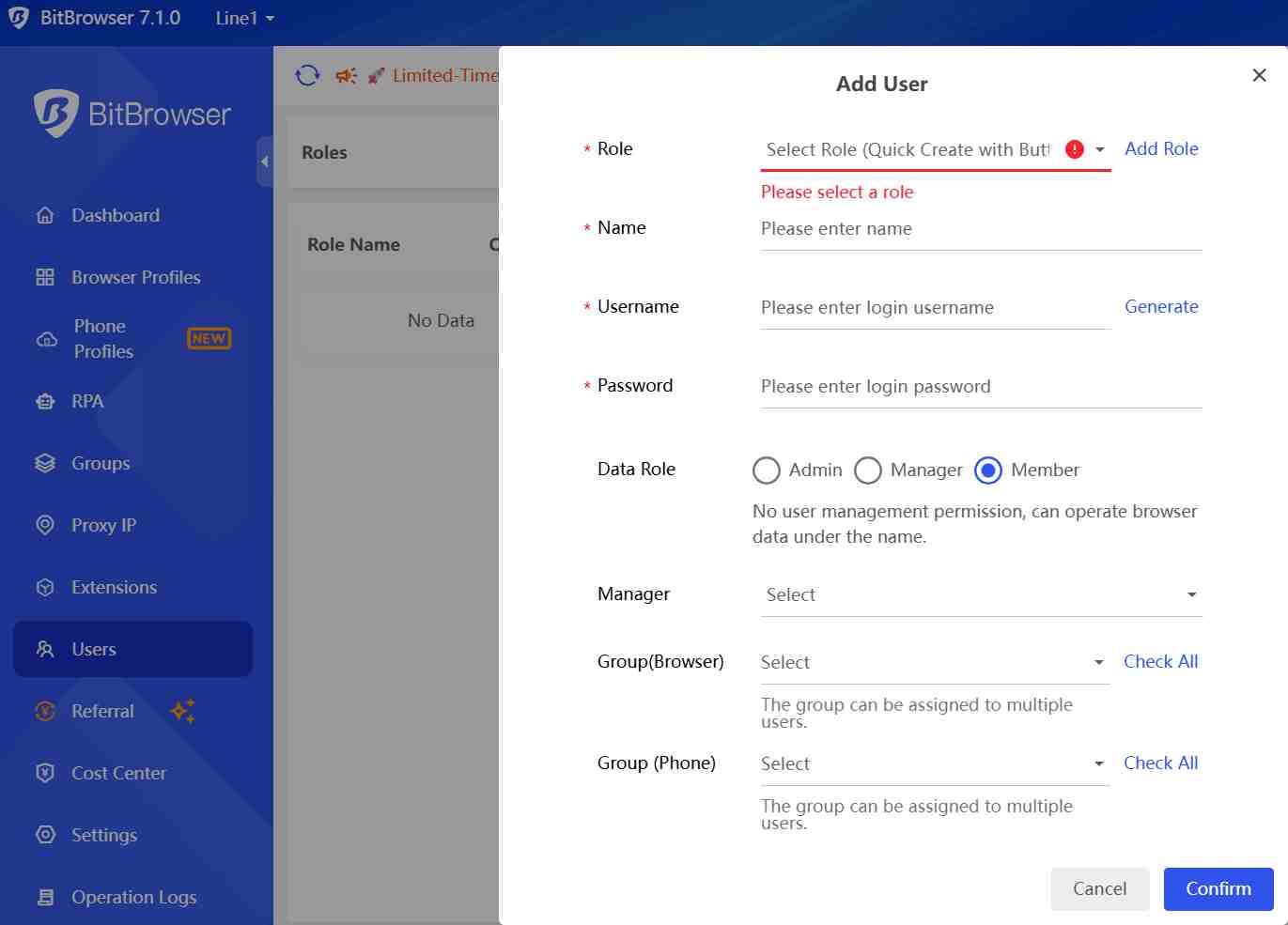Click the Name input field
The image size is (1288, 925).
(980, 228)
